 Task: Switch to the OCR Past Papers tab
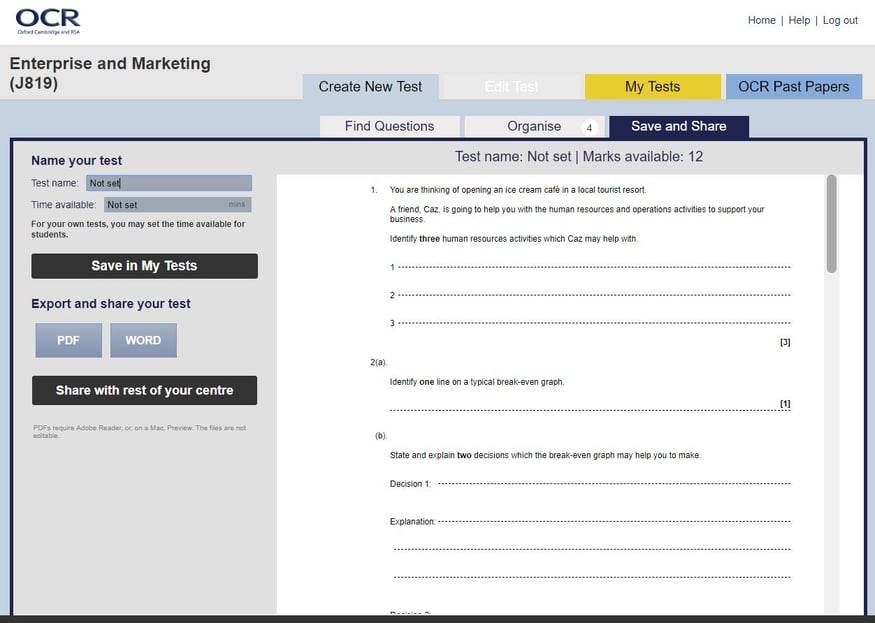[794, 86]
